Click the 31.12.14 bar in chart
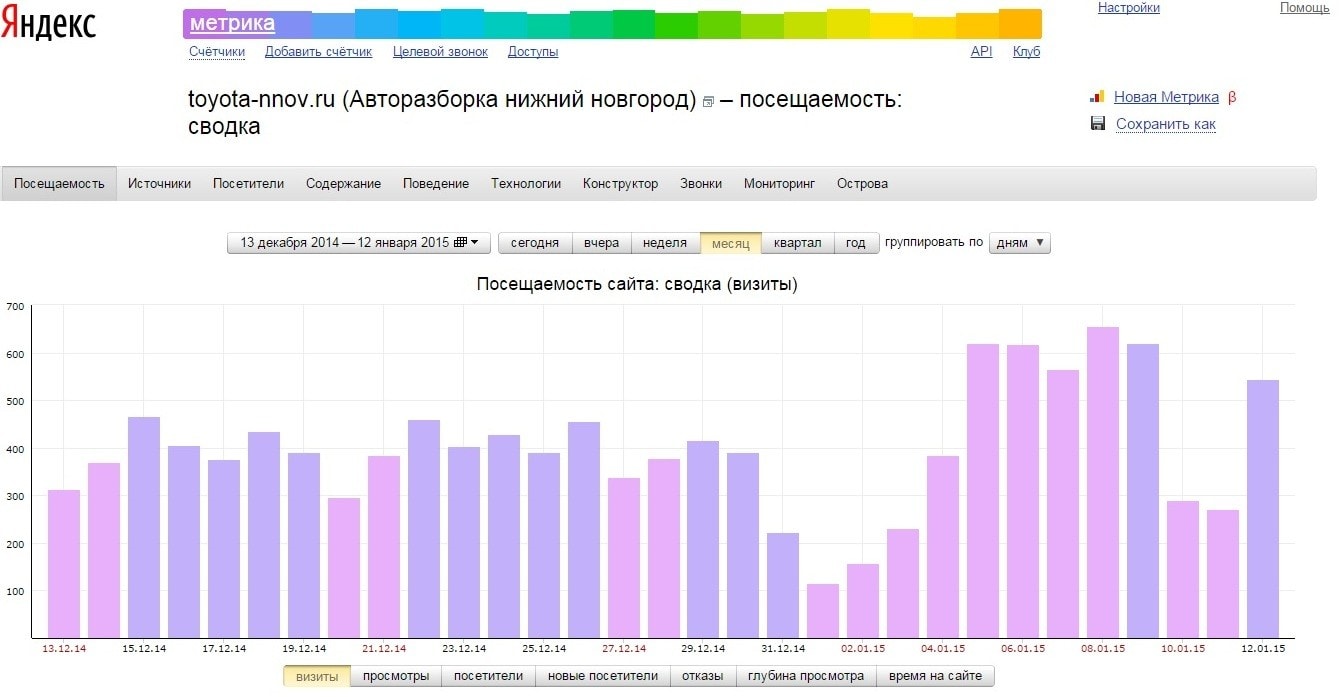1343x697 pixels. tap(783, 586)
